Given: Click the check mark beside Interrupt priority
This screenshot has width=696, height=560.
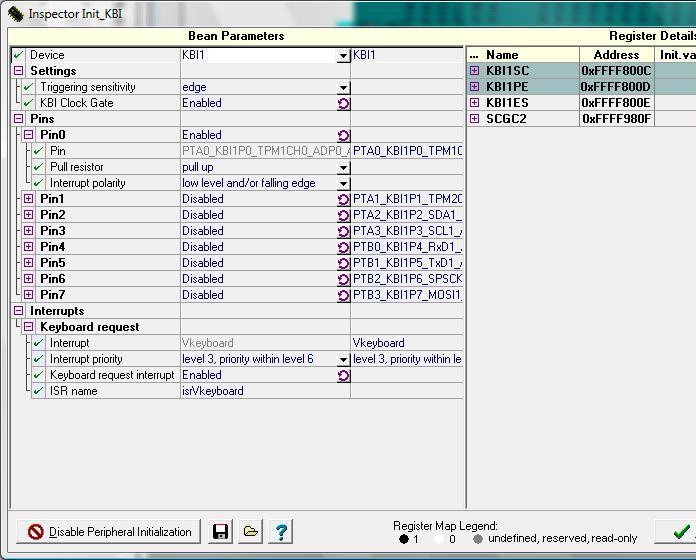Looking at the screenshot, I should pyautogui.click(x=39, y=359).
